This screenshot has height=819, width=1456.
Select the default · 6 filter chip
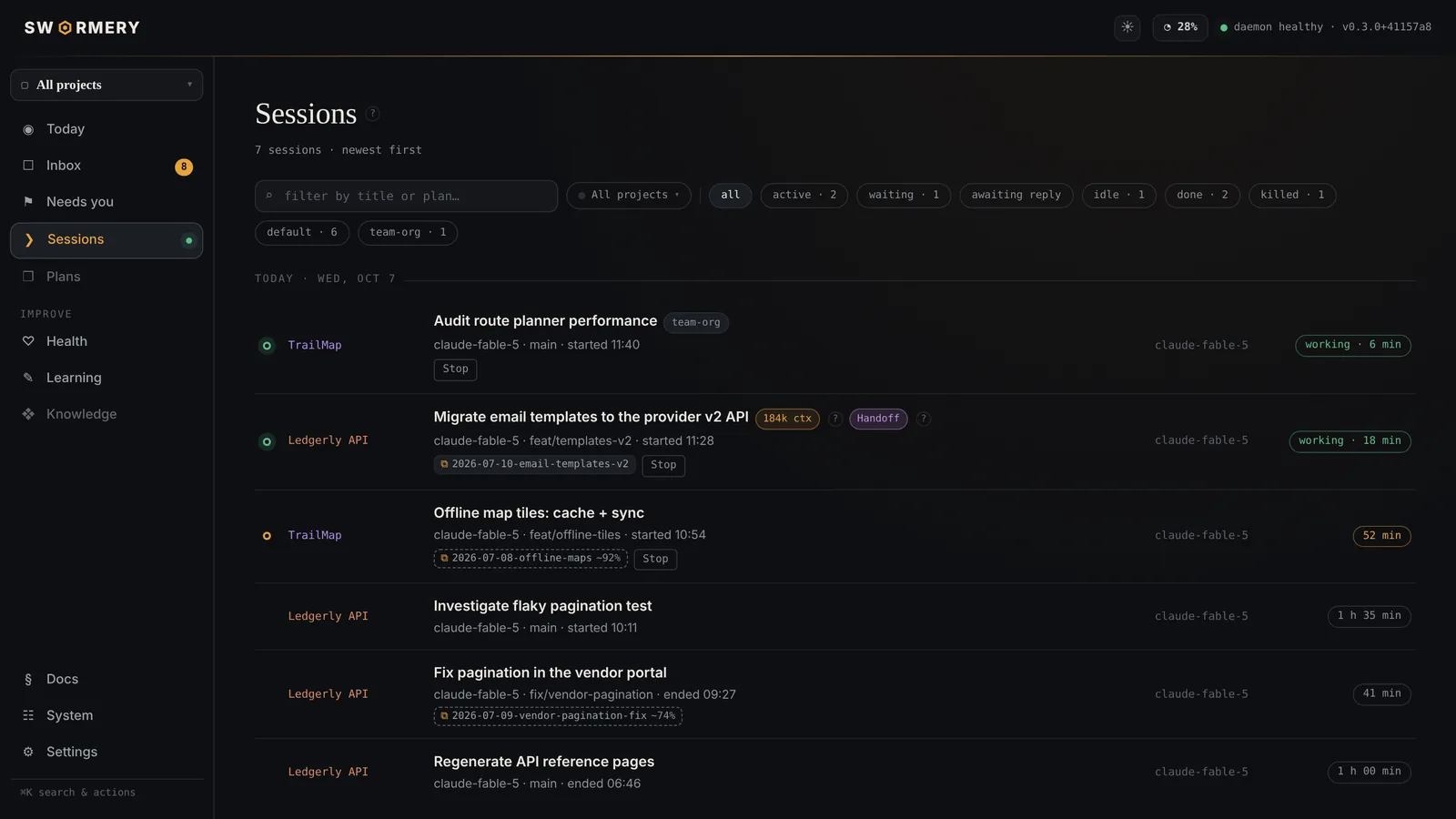[302, 233]
